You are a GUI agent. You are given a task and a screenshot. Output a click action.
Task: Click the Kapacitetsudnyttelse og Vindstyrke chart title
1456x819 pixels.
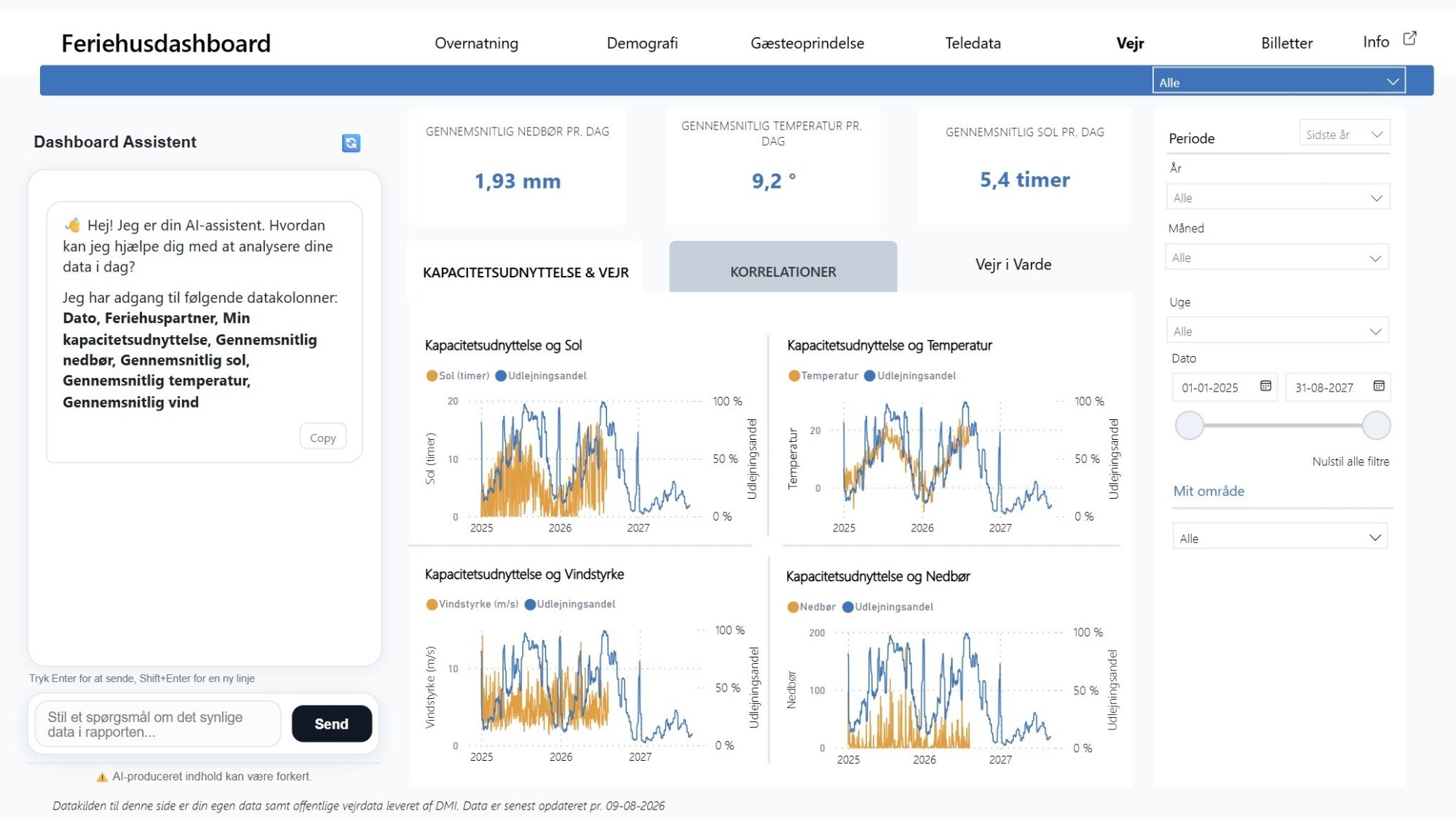pyautogui.click(x=524, y=574)
